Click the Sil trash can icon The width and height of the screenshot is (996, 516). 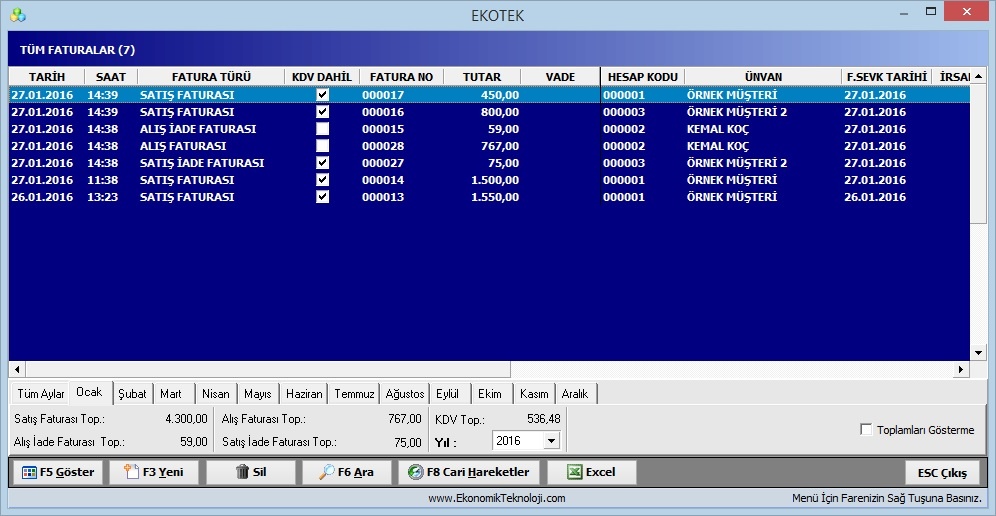pyautogui.click(x=242, y=472)
